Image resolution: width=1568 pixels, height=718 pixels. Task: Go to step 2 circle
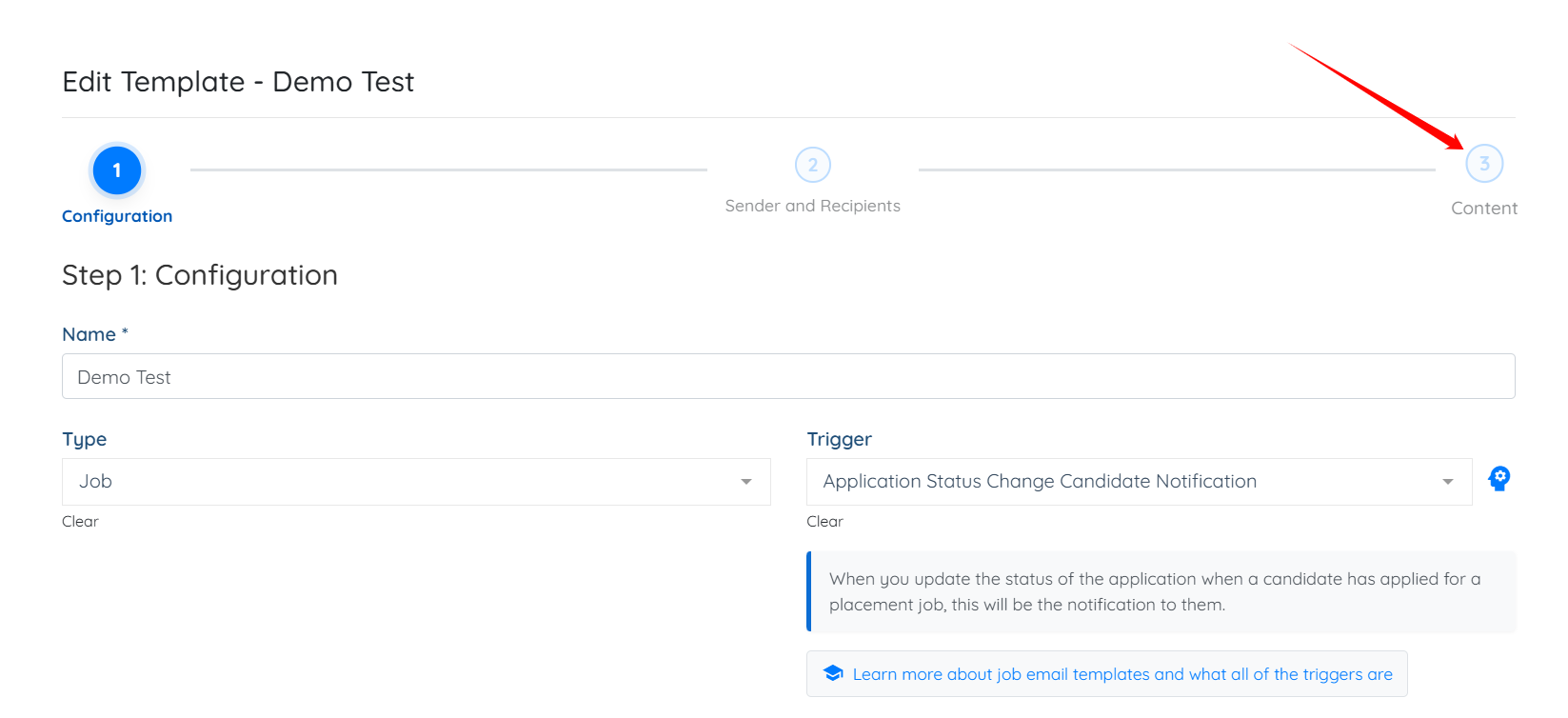click(813, 165)
